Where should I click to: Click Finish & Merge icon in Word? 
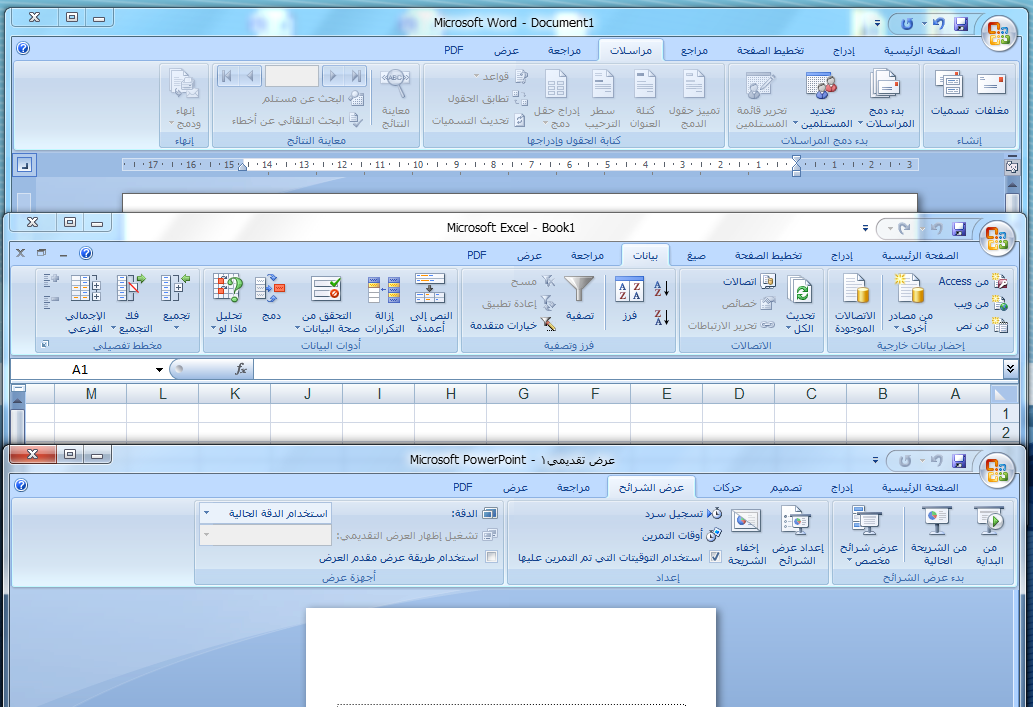[184, 84]
